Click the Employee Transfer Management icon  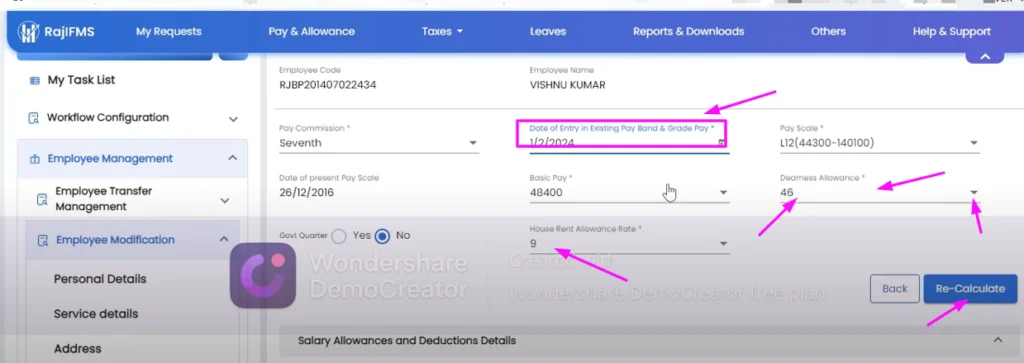pos(42,199)
